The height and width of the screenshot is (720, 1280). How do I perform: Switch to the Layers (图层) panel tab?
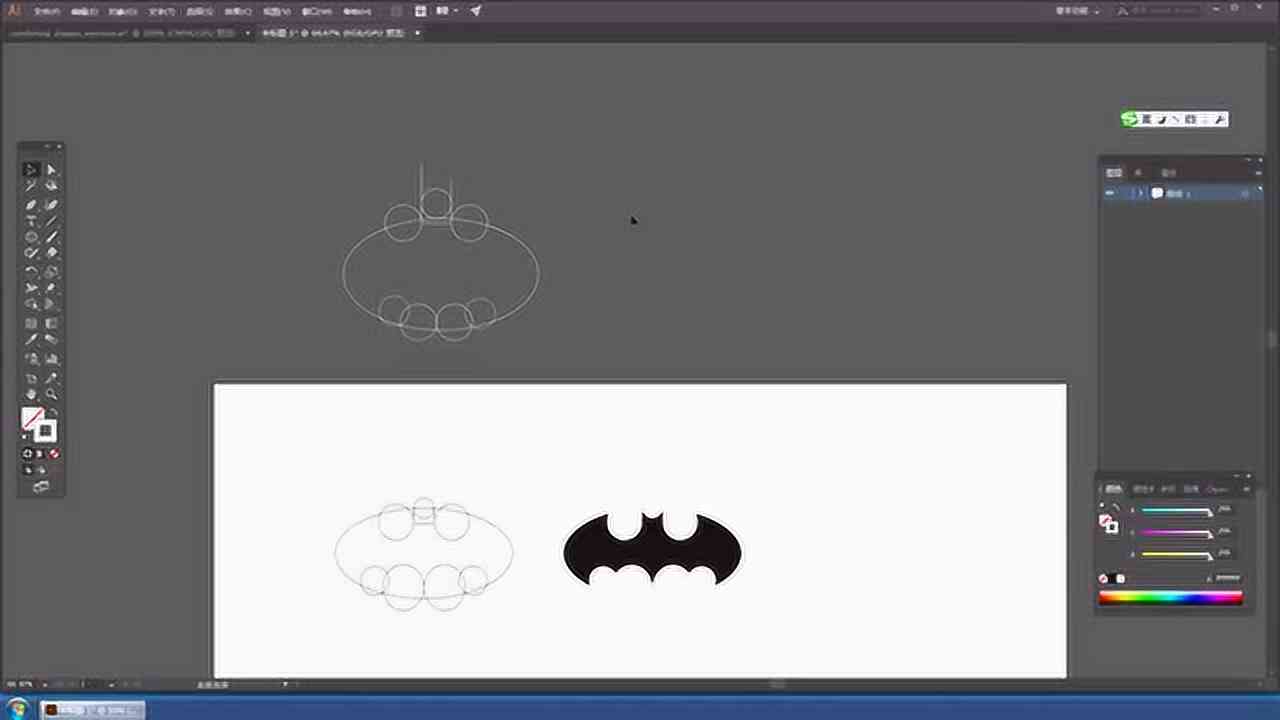[x=1113, y=172]
